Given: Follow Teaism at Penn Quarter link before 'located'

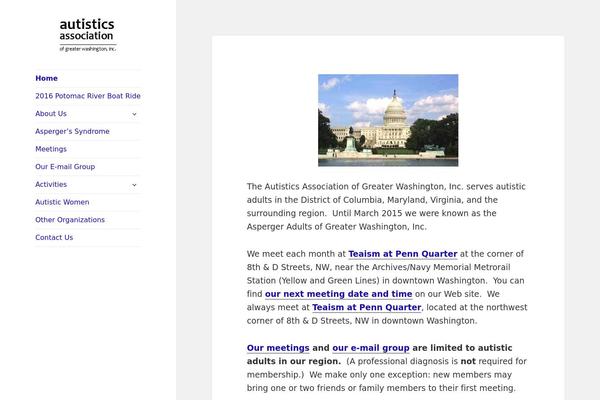Looking at the screenshot, I should (x=367, y=307).
